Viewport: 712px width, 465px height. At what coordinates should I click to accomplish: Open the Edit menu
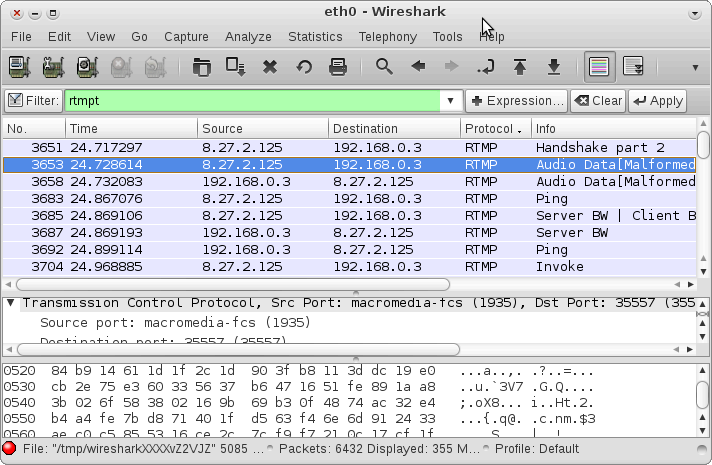(x=59, y=36)
